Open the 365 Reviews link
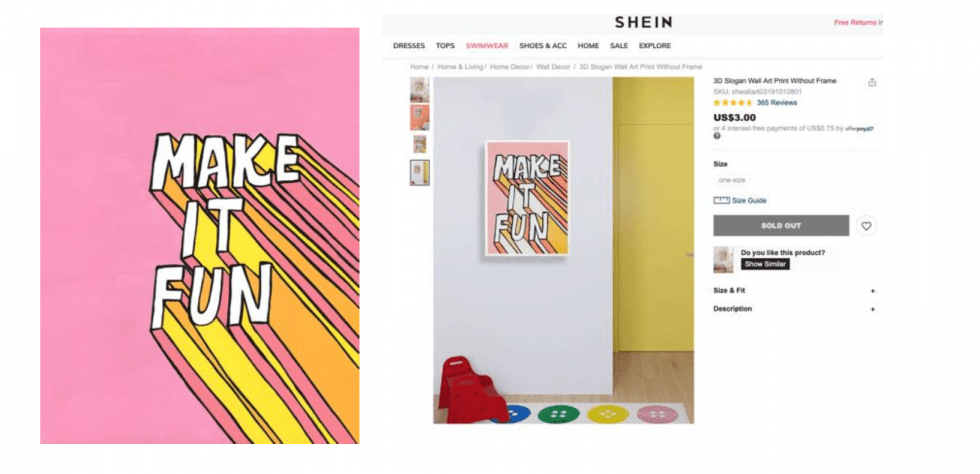Image resolution: width=980 pixels, height=474 pixels. (777, 103)
